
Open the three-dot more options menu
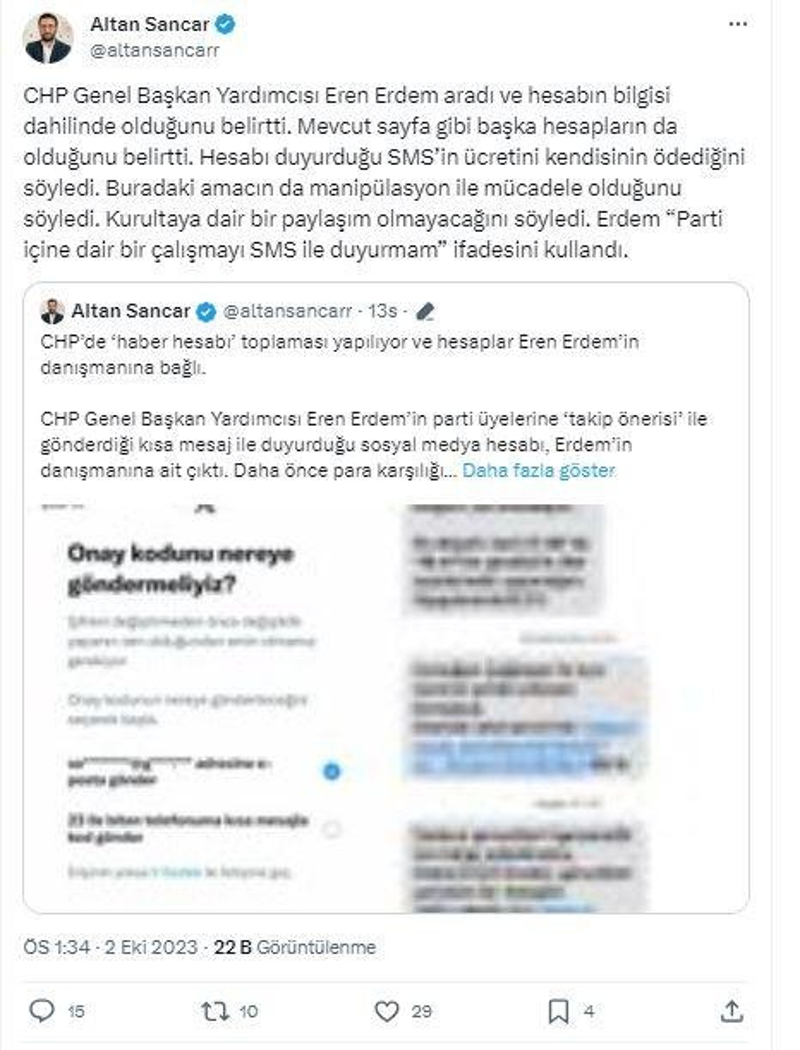tap(737, 25)
